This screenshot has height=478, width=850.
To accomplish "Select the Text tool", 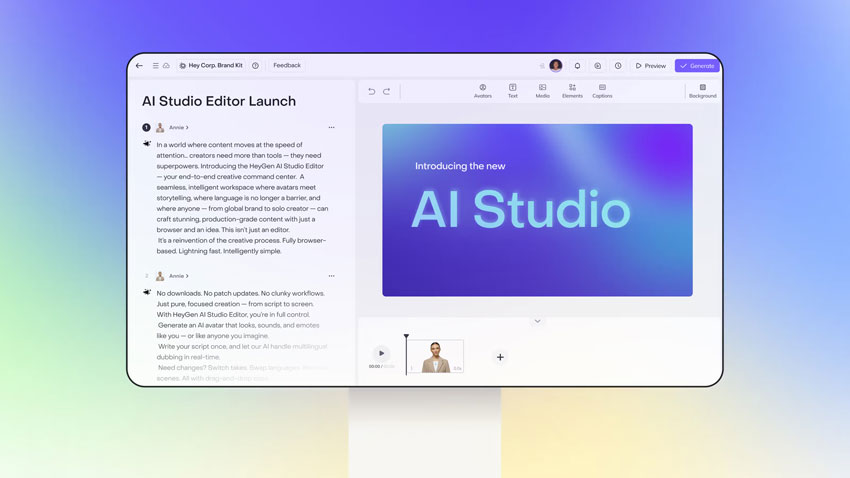I will (512, 91).
